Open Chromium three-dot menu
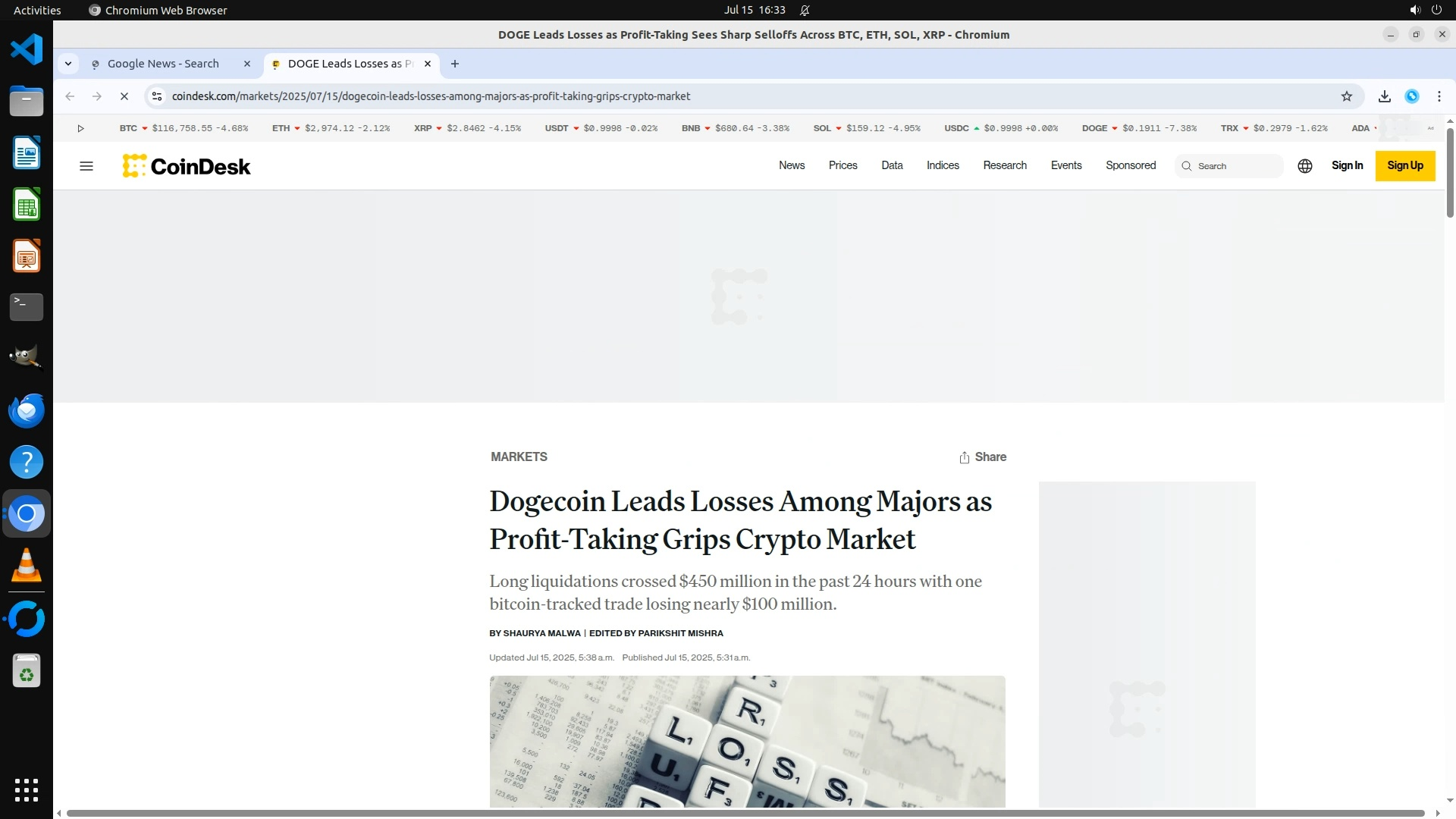This screenshot has height=819, width=1456. click(x=1439, y=96)
